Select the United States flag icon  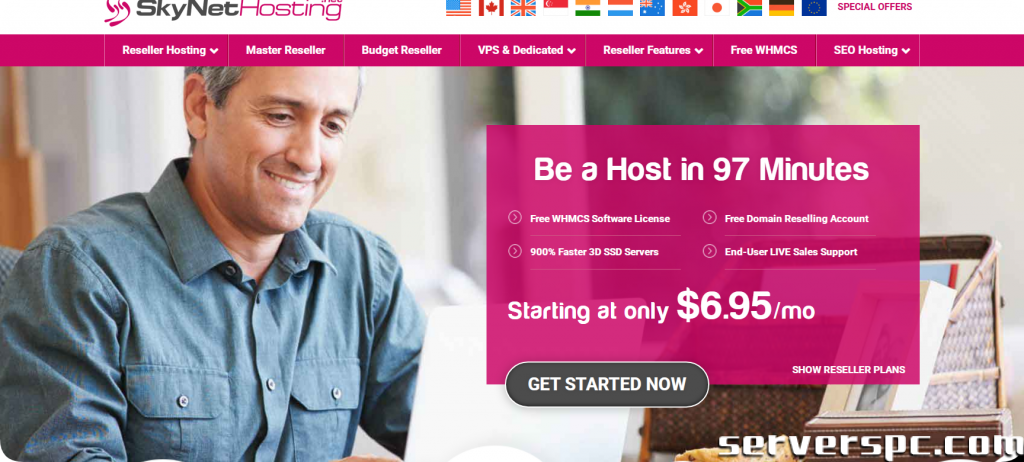coord(458,7)
